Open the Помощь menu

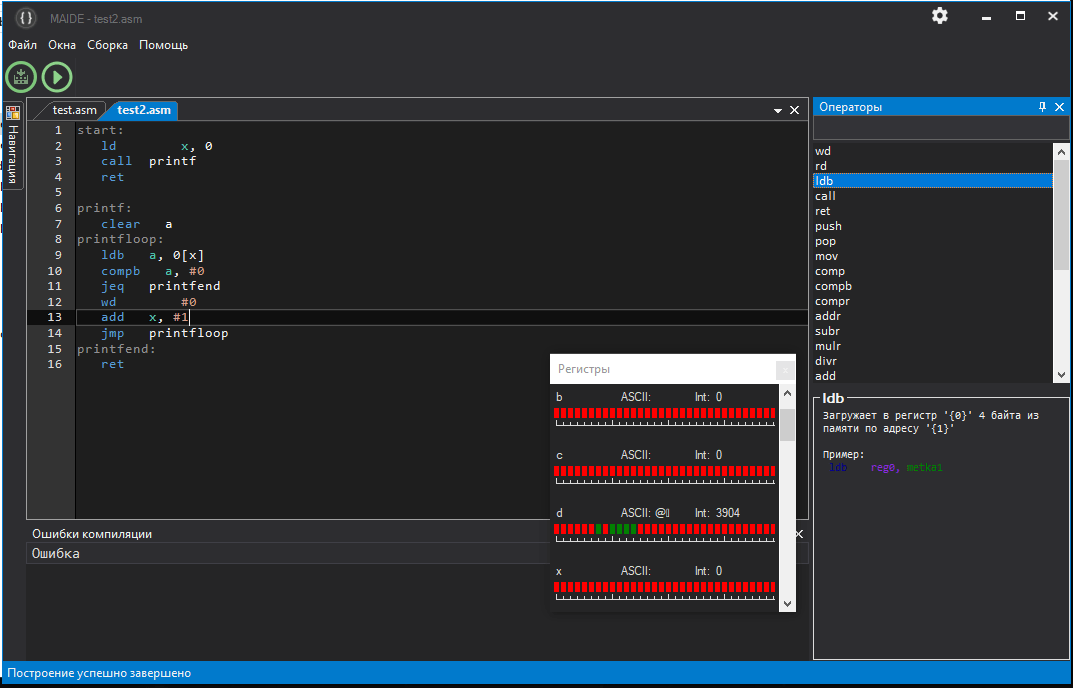click(163, 44)
